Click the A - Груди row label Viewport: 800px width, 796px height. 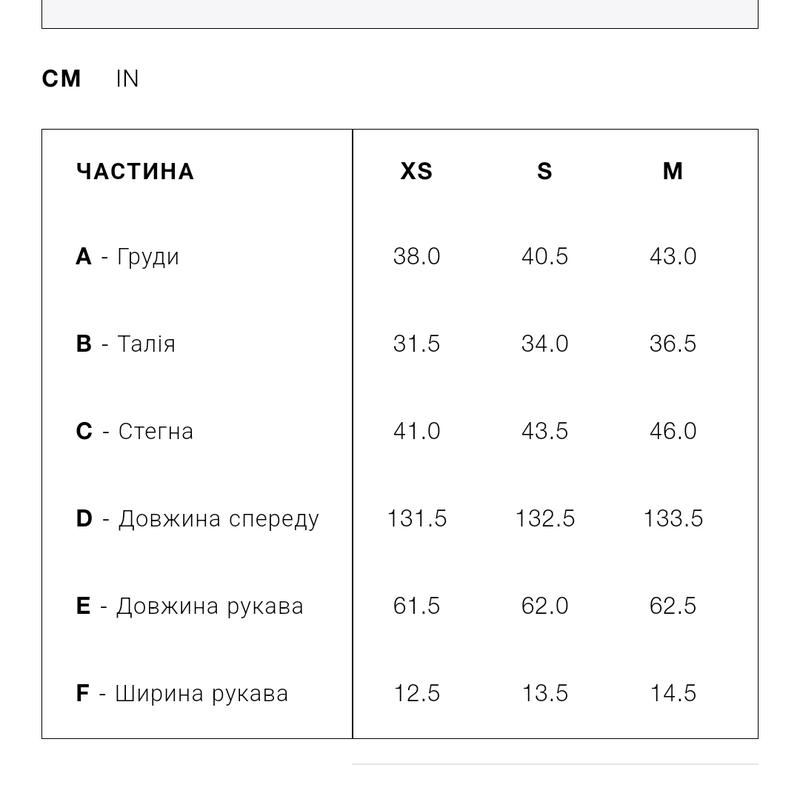pyautogui.click(x=128, y=257)
